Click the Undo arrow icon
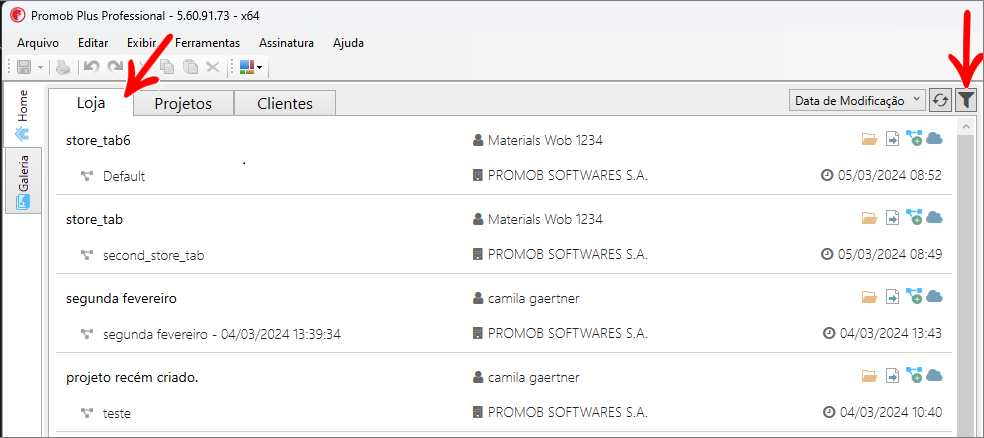Screen dimensions: 984x438 coord(92,67)
